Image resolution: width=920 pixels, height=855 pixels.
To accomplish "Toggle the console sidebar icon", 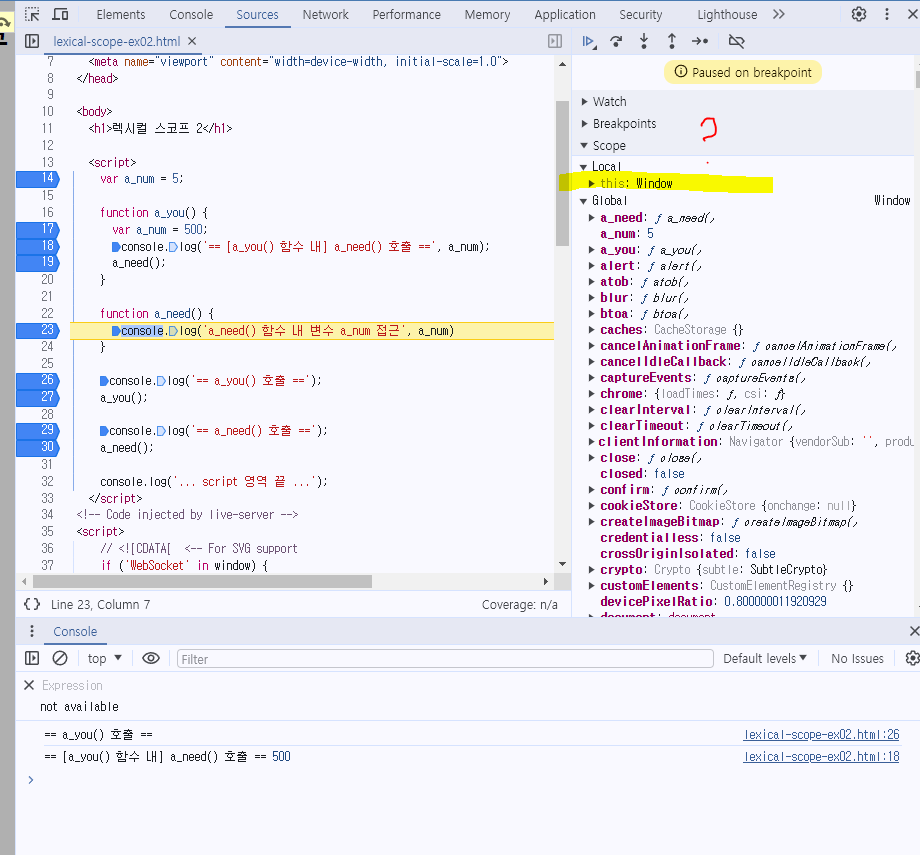I will point(32,658).
